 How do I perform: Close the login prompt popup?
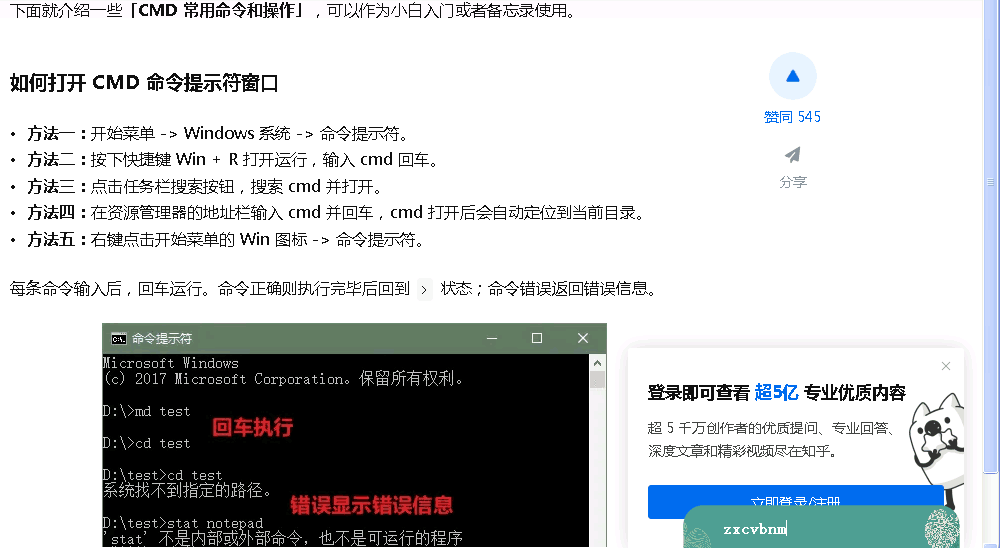pos(946,366)
